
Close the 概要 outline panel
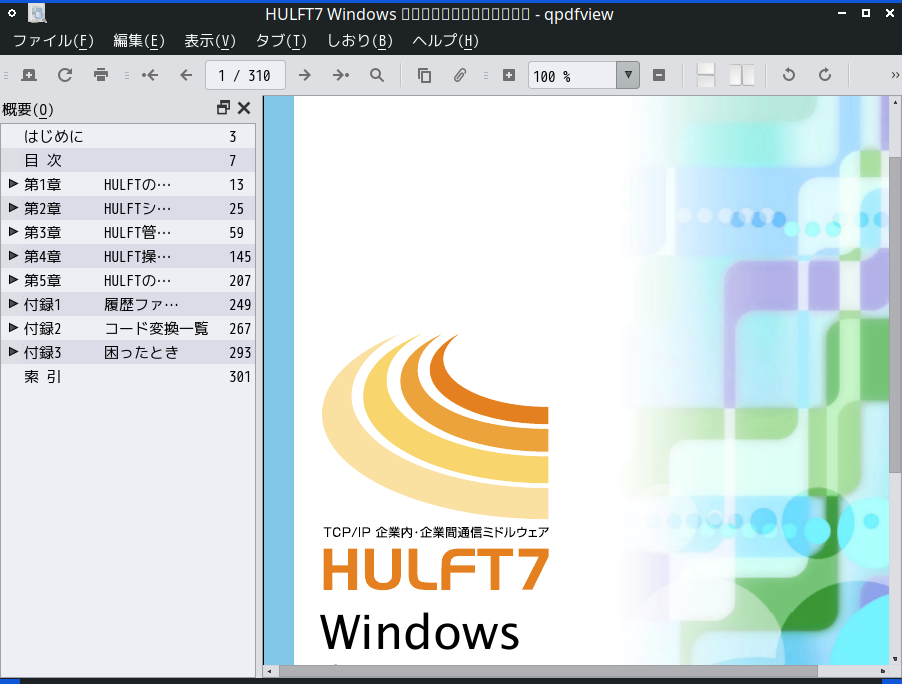pos(244,108)
